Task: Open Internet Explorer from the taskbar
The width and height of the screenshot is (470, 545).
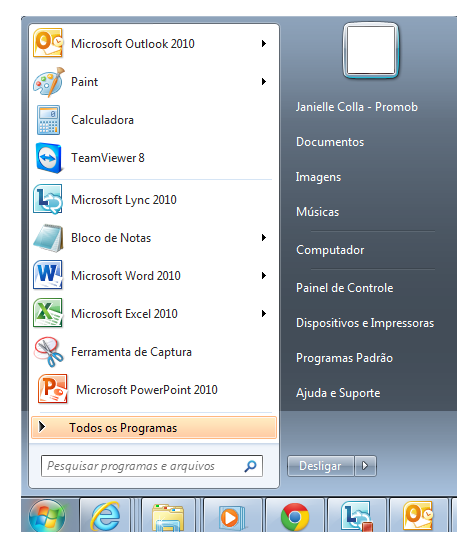Action: point(105,516)
